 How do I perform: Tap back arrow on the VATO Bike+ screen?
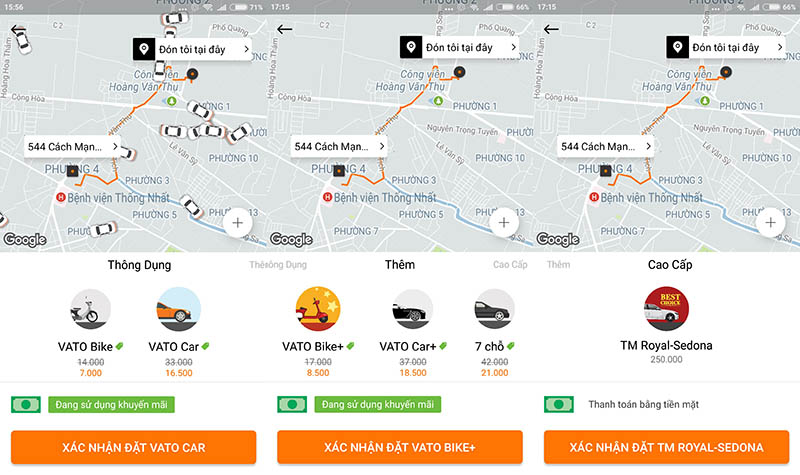[286, 28]
